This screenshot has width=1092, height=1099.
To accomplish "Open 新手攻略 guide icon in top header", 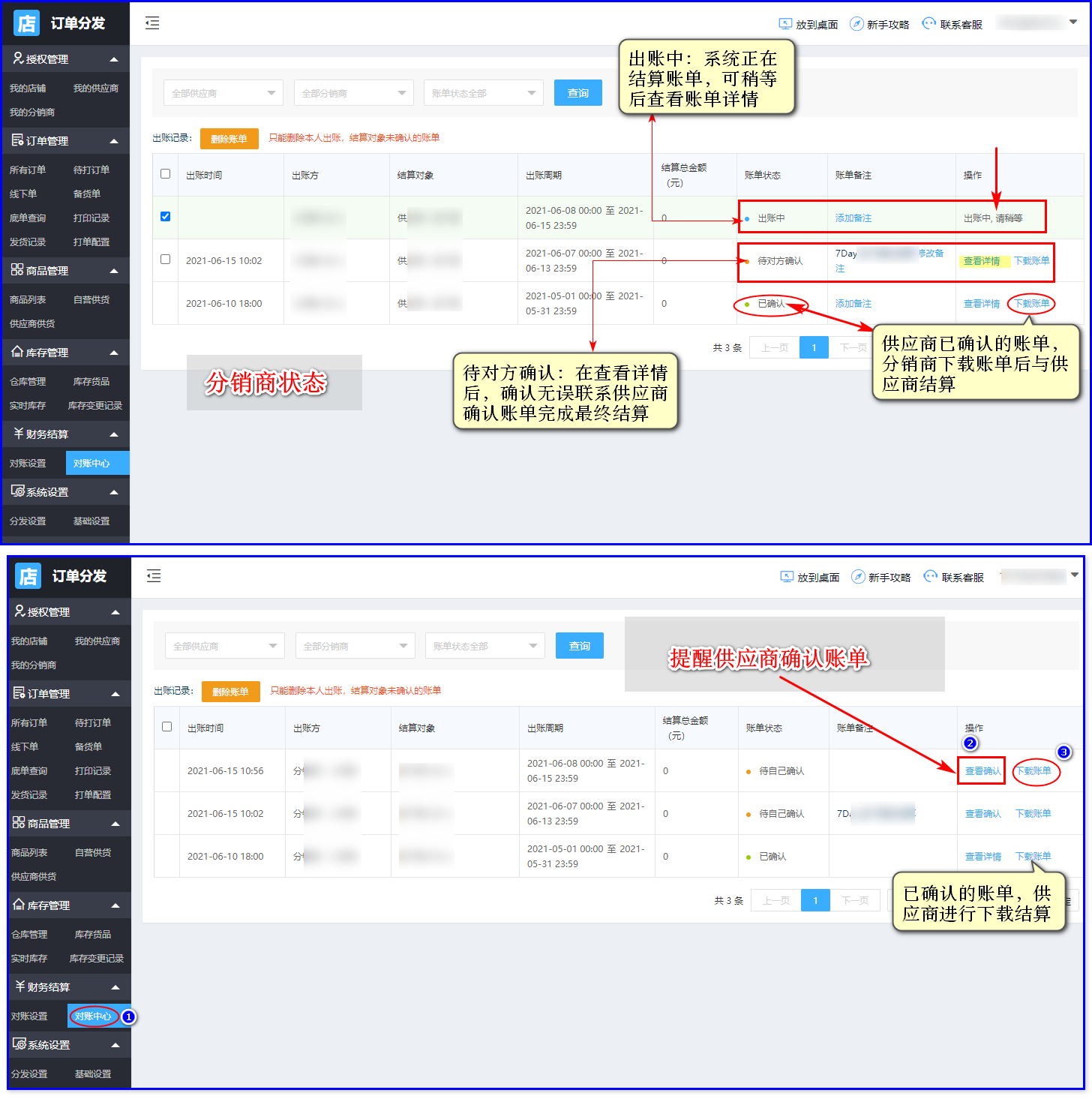I will (856, 24).
